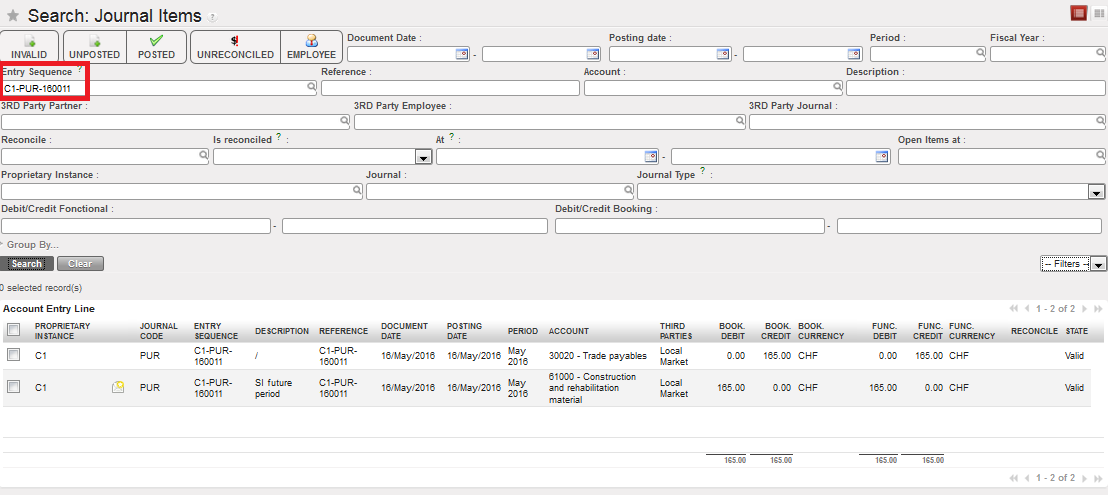Open the note icon on the second row
Image resolution: width=1108 pixels, height=495 pixels.
118,387
